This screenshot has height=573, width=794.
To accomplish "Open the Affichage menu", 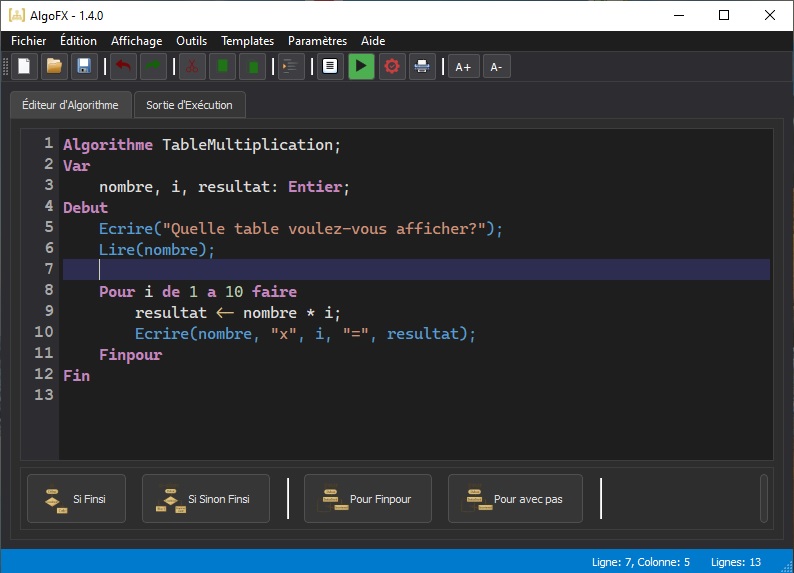I will (137, 40).
